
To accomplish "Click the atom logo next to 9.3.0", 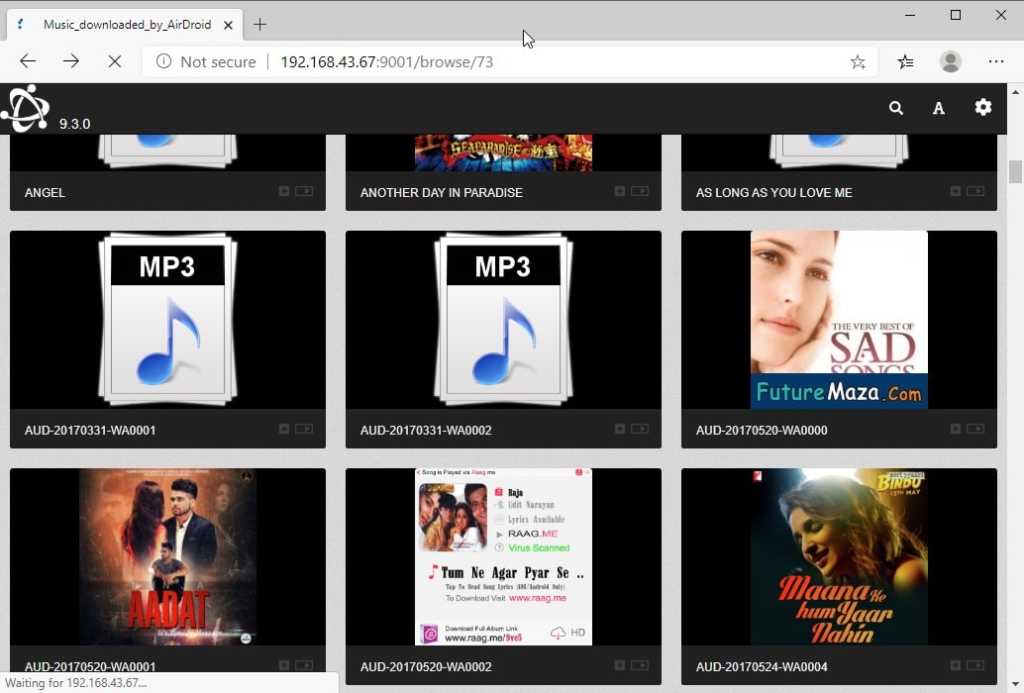I will [26, 108].
